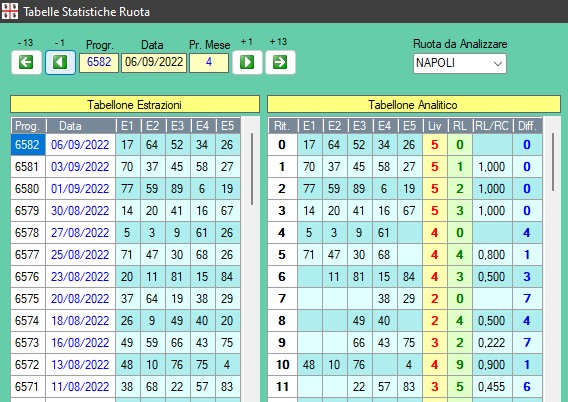Click date 01/09/2022
The height and width of the screenshot is (402, 568).
click(x=80, y=189)
